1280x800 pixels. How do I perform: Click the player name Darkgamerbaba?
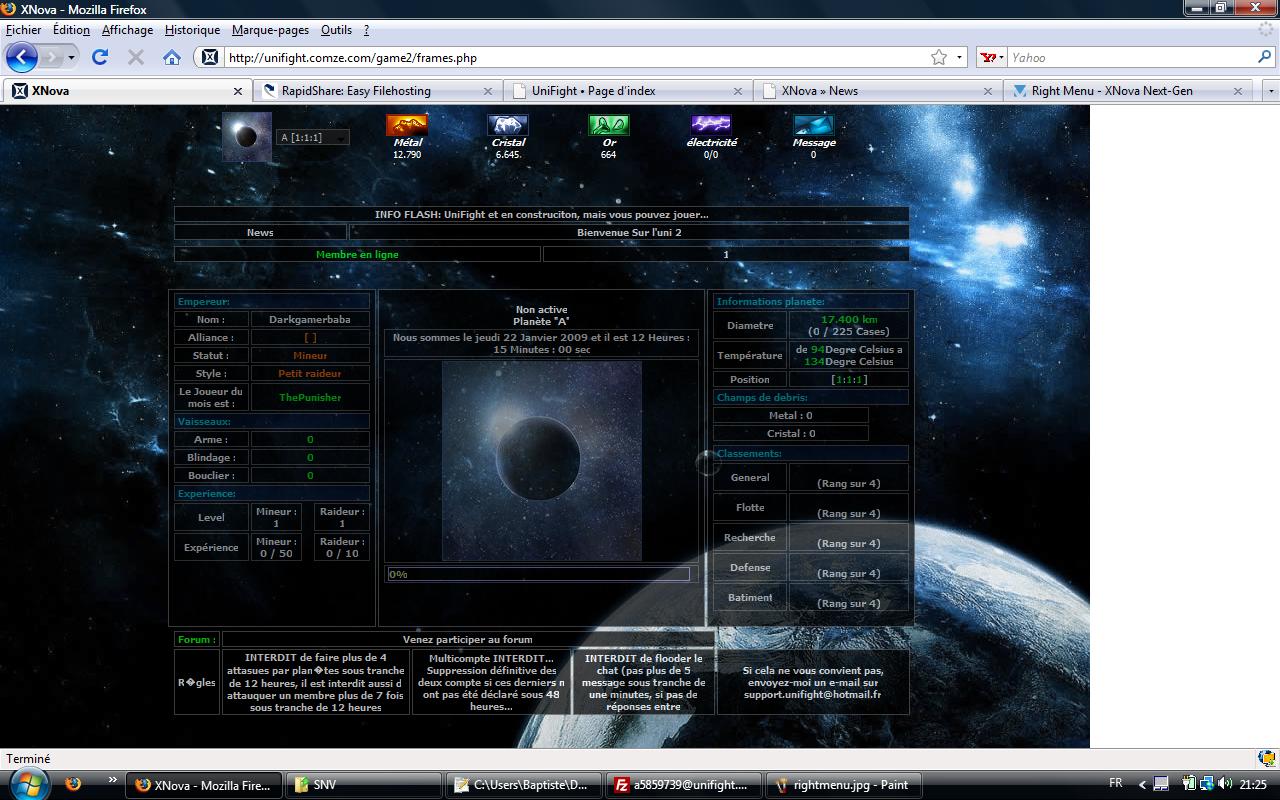click(x=310, y=319)
